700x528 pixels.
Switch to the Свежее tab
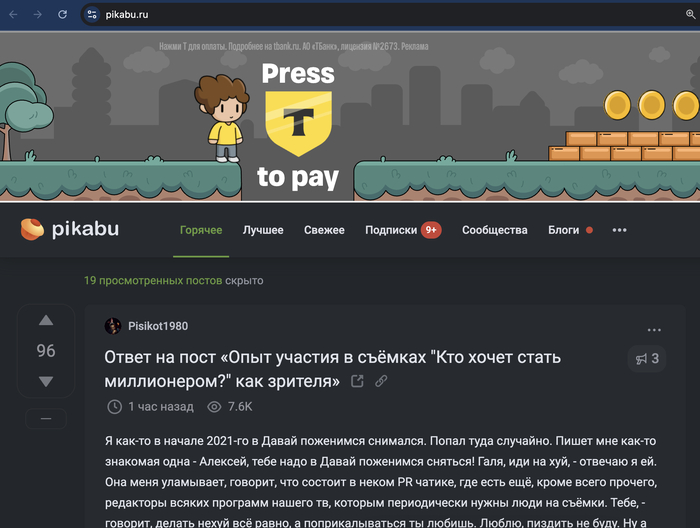(324, 230)
